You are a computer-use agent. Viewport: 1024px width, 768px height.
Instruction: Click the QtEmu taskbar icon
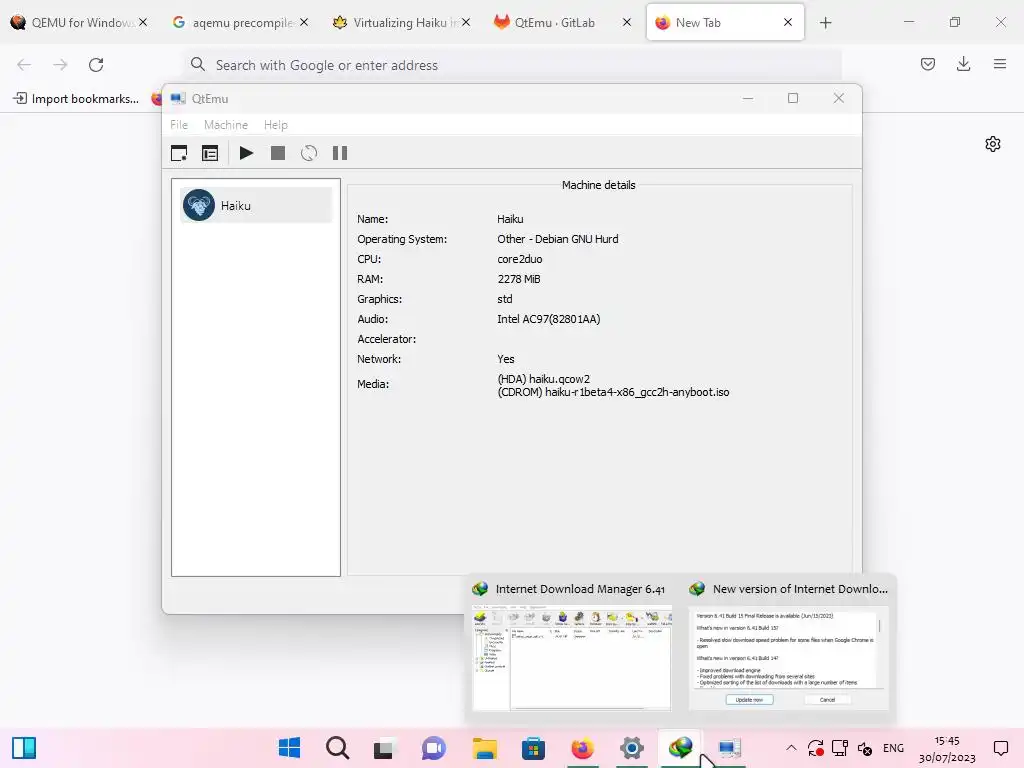click(x=729, y=748)
